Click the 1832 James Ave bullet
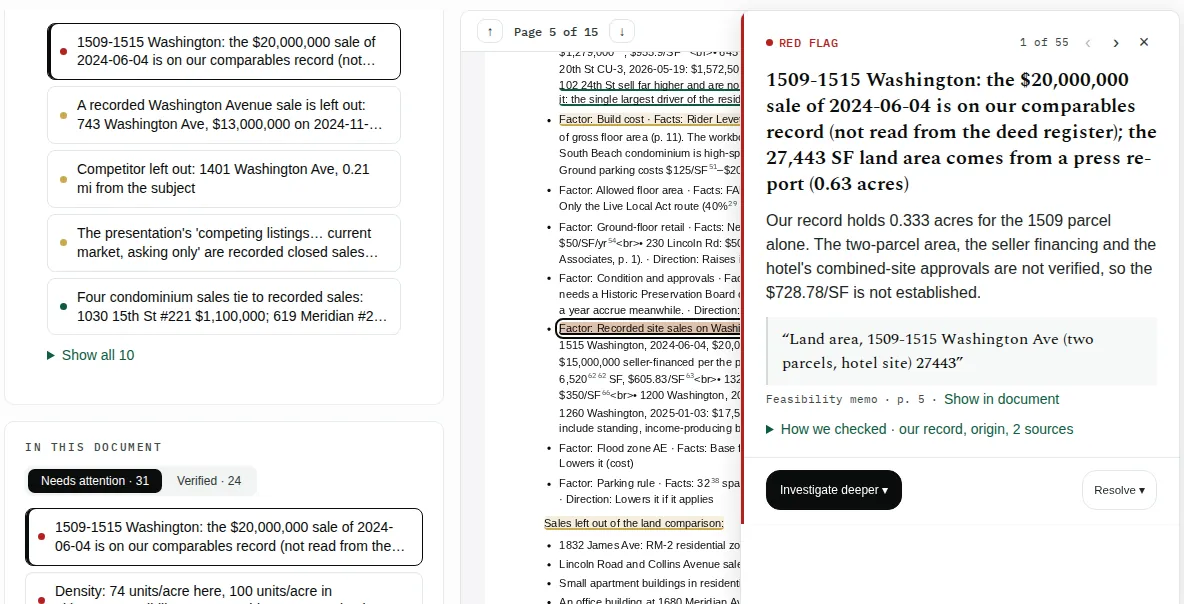The width and height of the screenshot is (1184, 604). pos(649,544)
